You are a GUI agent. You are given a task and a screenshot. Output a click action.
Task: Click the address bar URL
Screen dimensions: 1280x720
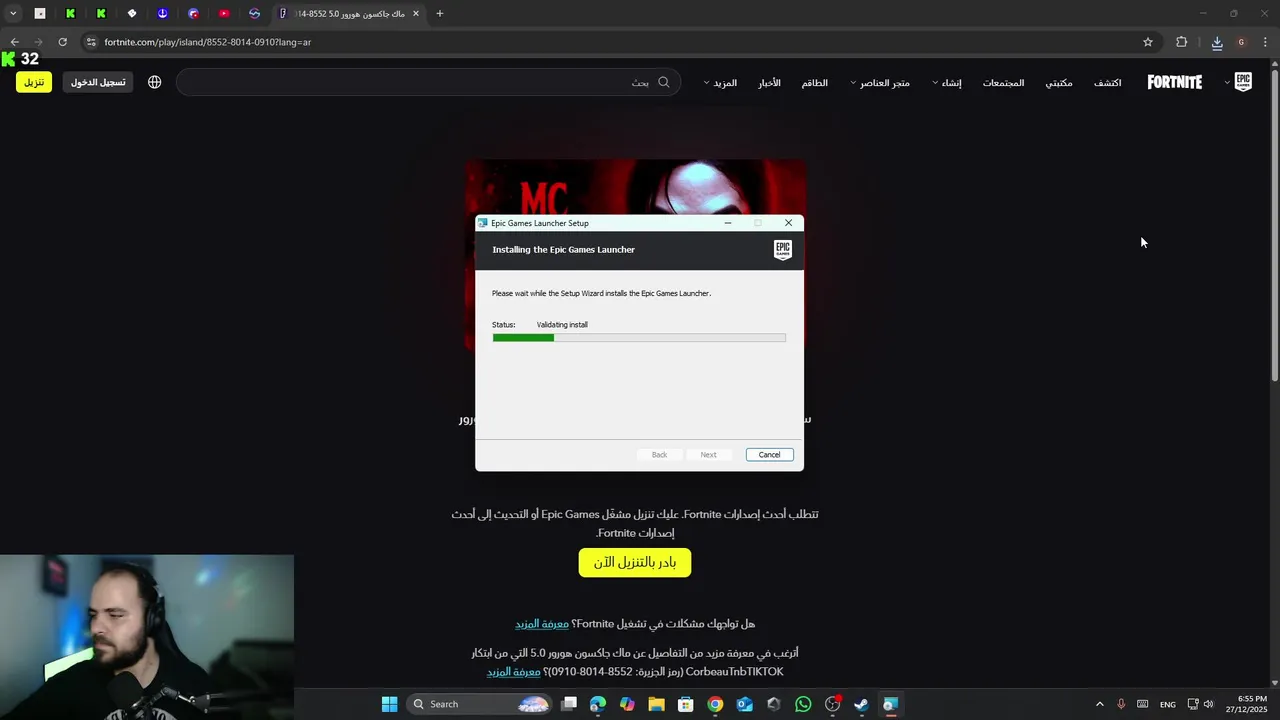(208, 42)
